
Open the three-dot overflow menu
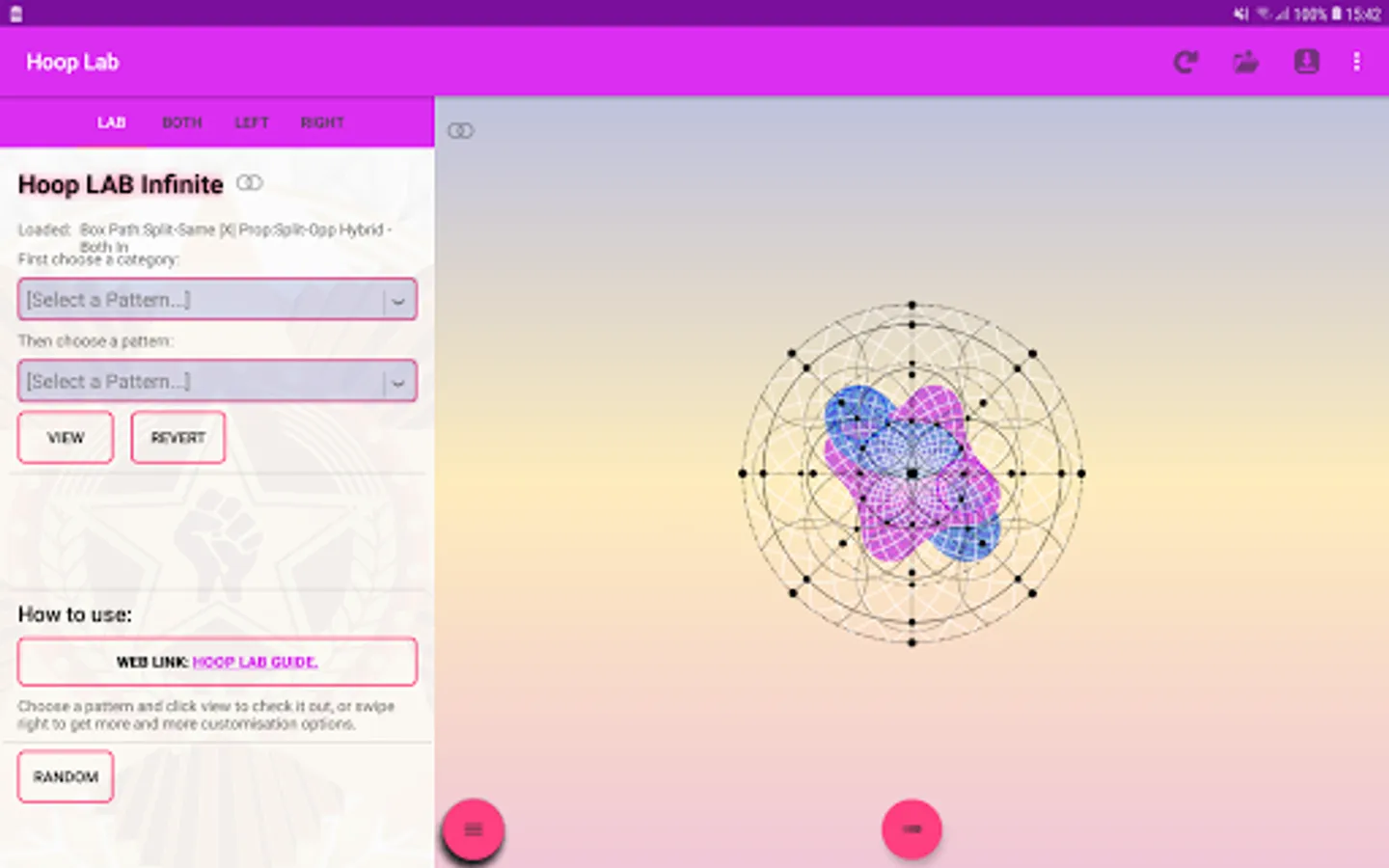[x=1356, y=62]
